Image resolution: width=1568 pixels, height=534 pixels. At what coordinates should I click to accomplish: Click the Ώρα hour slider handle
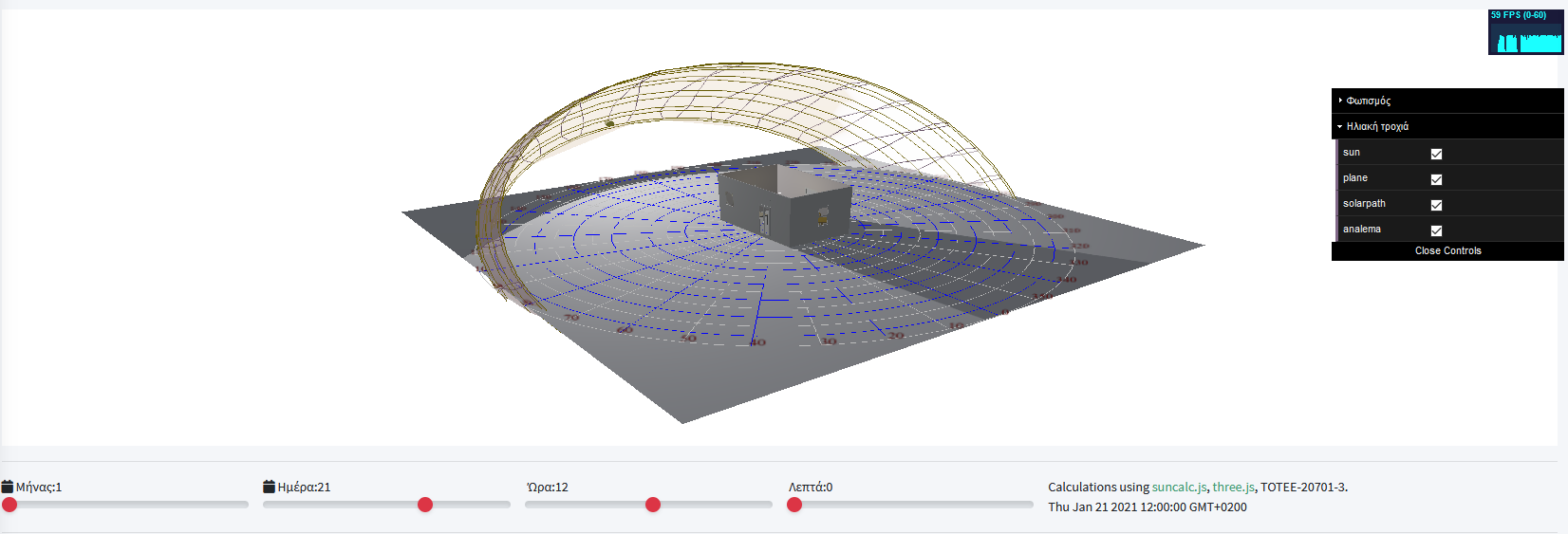653,505
